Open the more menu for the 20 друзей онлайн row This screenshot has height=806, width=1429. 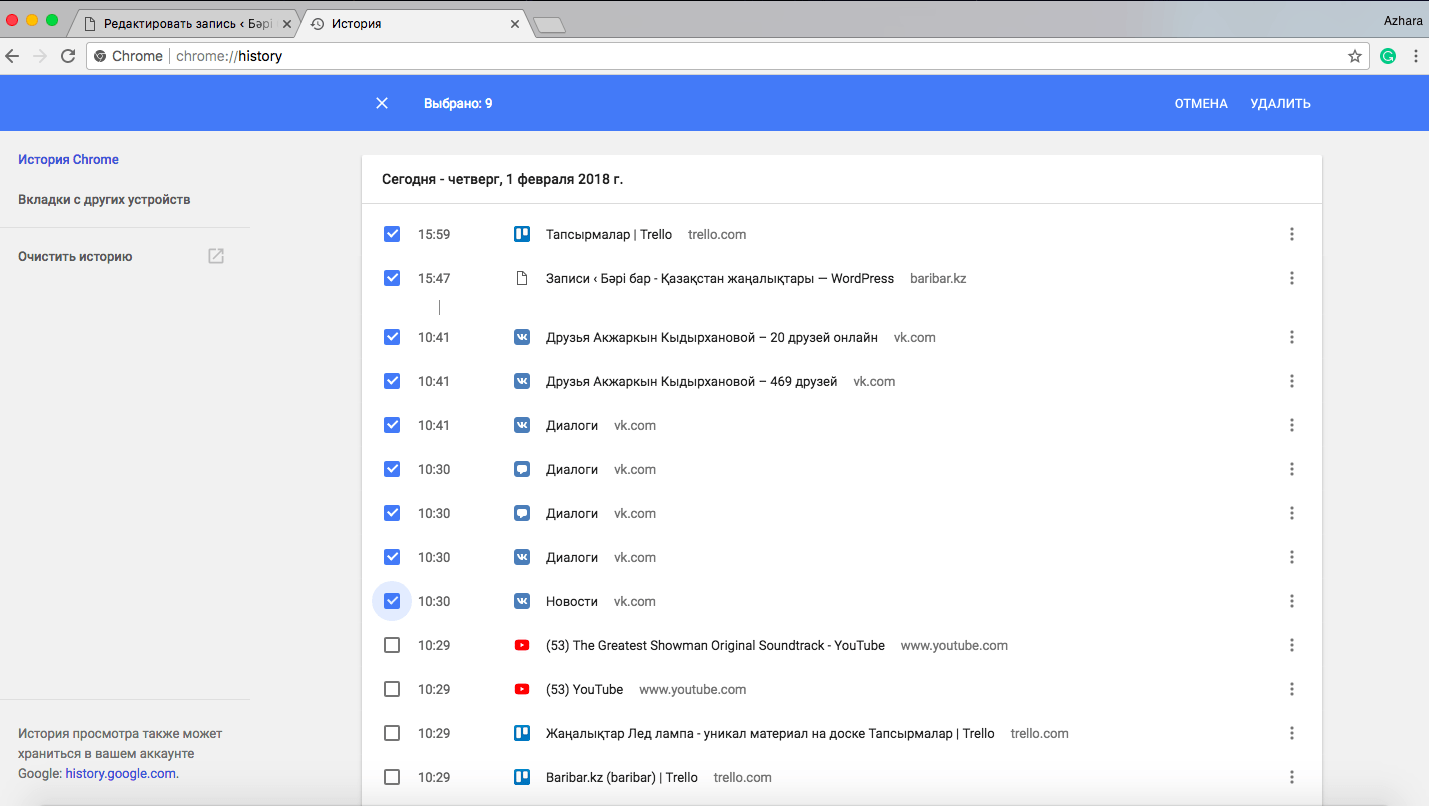1292,337
